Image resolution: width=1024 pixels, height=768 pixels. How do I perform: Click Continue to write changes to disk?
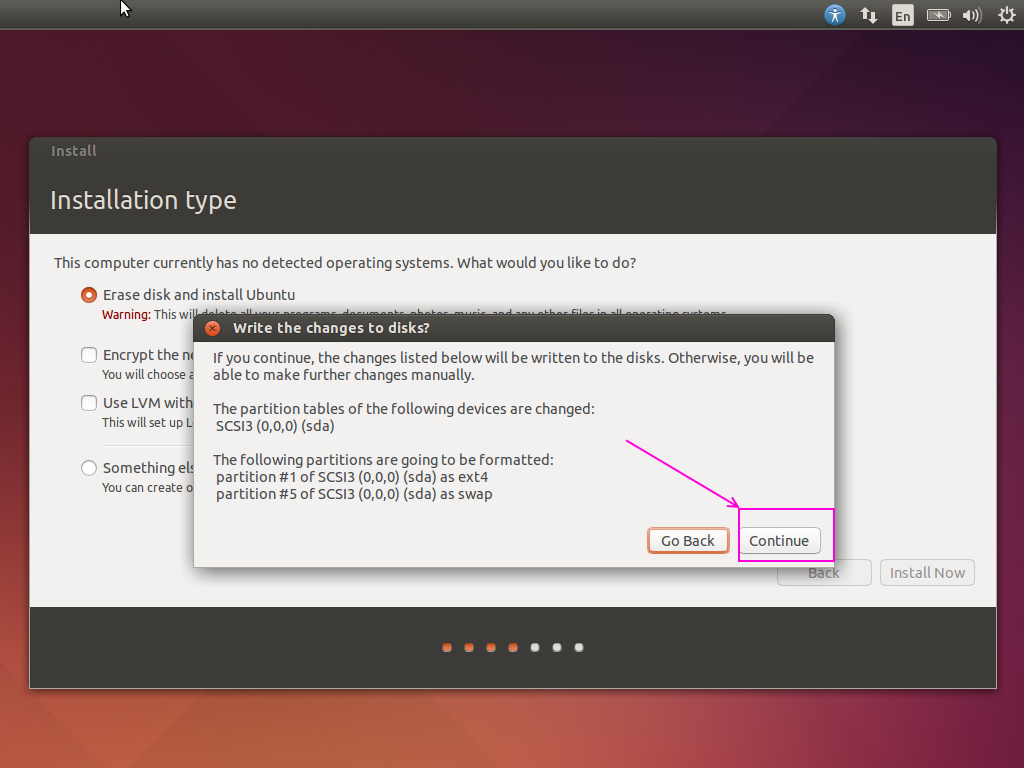[779, 541]
